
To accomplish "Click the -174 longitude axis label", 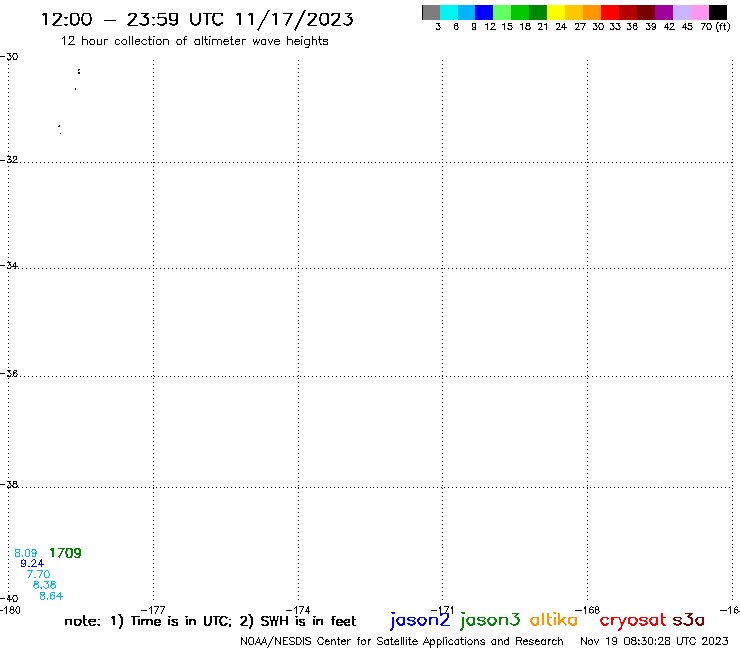I will point(298,610).
